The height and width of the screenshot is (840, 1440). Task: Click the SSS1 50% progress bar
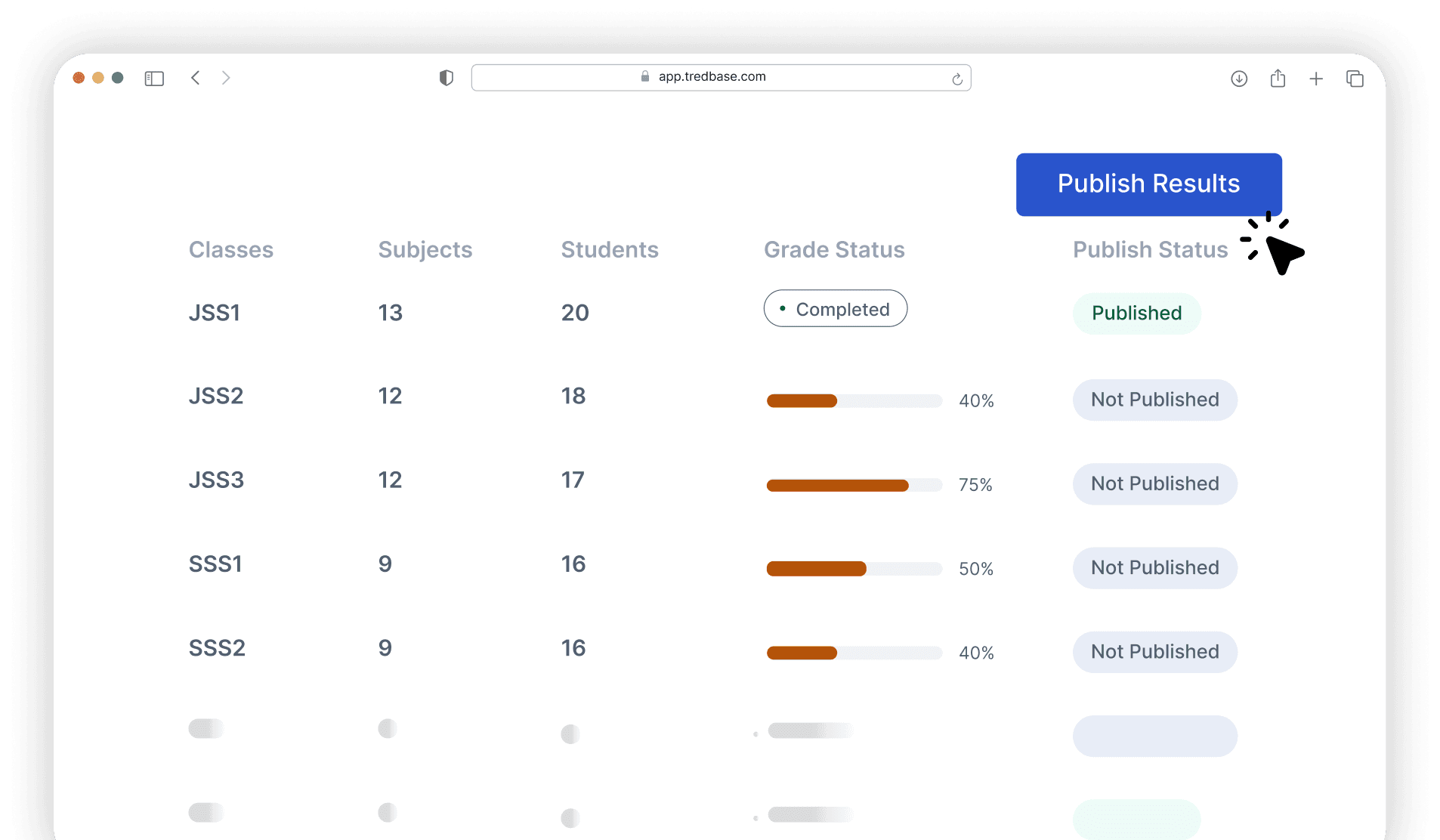click(x=854, y=569)
